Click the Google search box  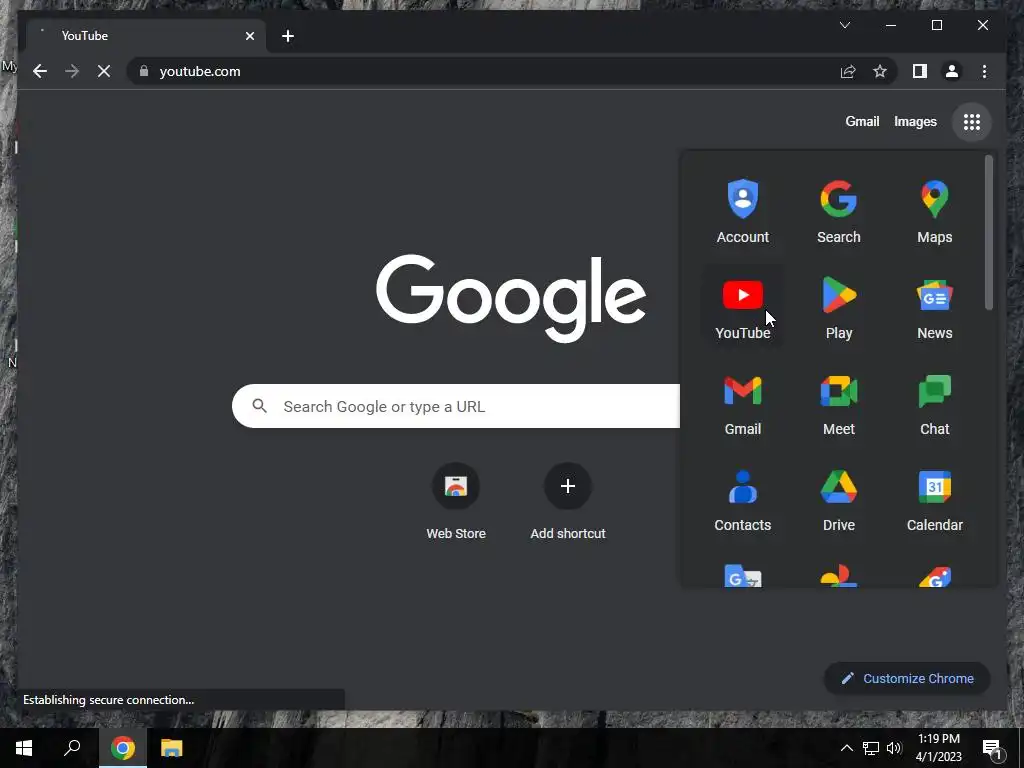[x=456, y=406]
